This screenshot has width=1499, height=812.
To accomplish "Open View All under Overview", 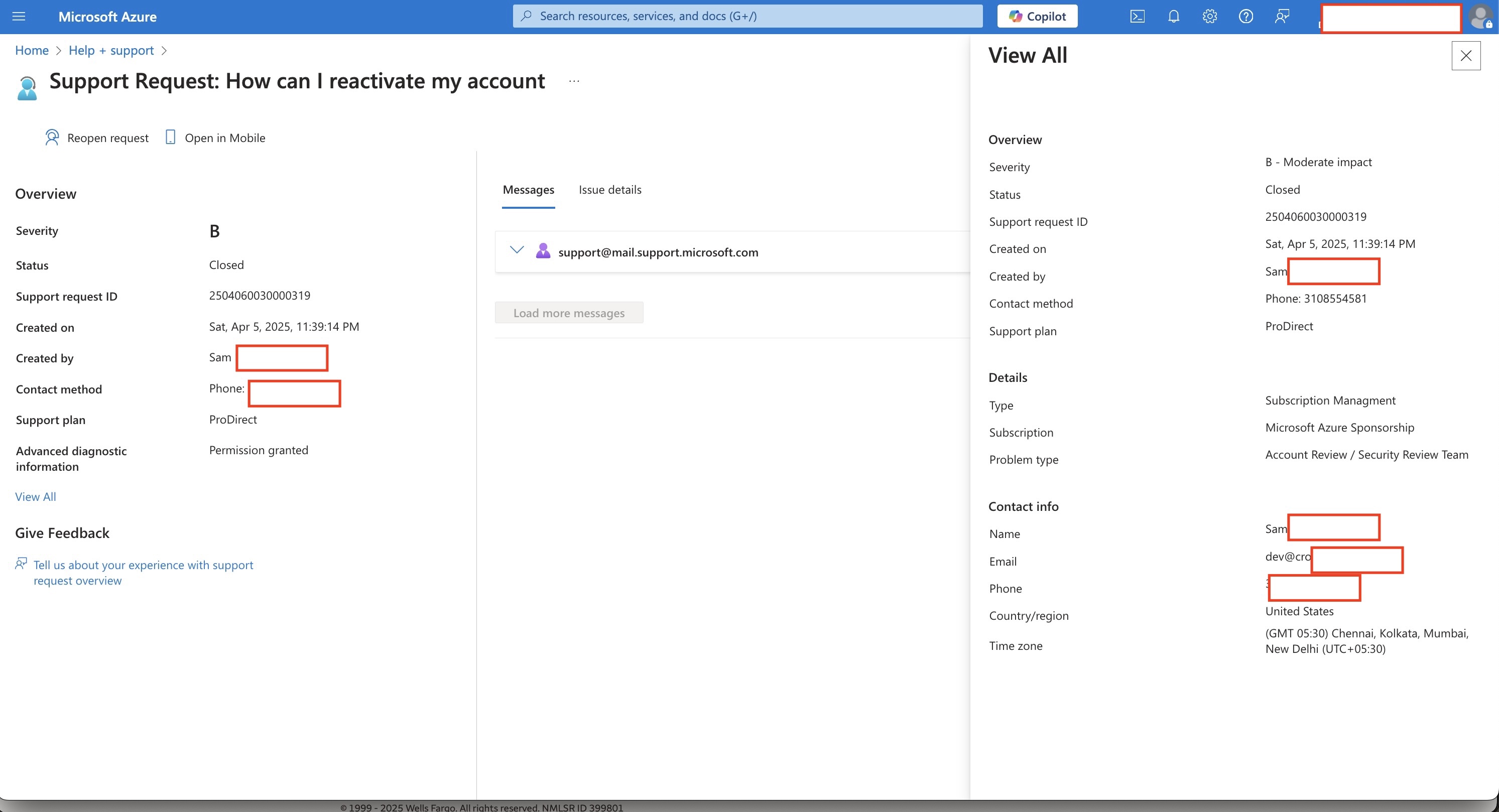I will [x=35, y=496].
